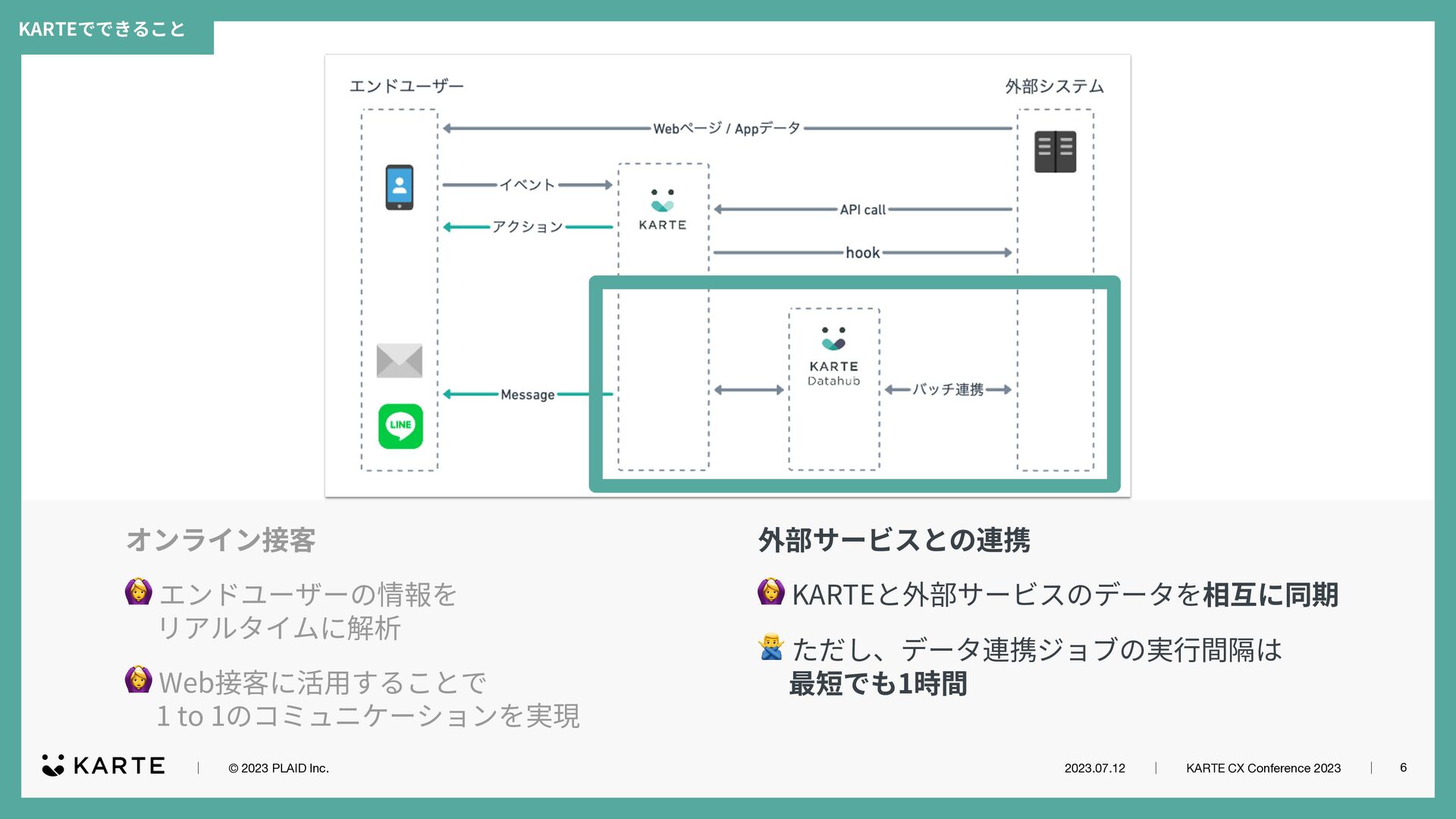Click the 'イベント' arrow label
This screenshot has height=819, width=1456.
coord(527,184)
